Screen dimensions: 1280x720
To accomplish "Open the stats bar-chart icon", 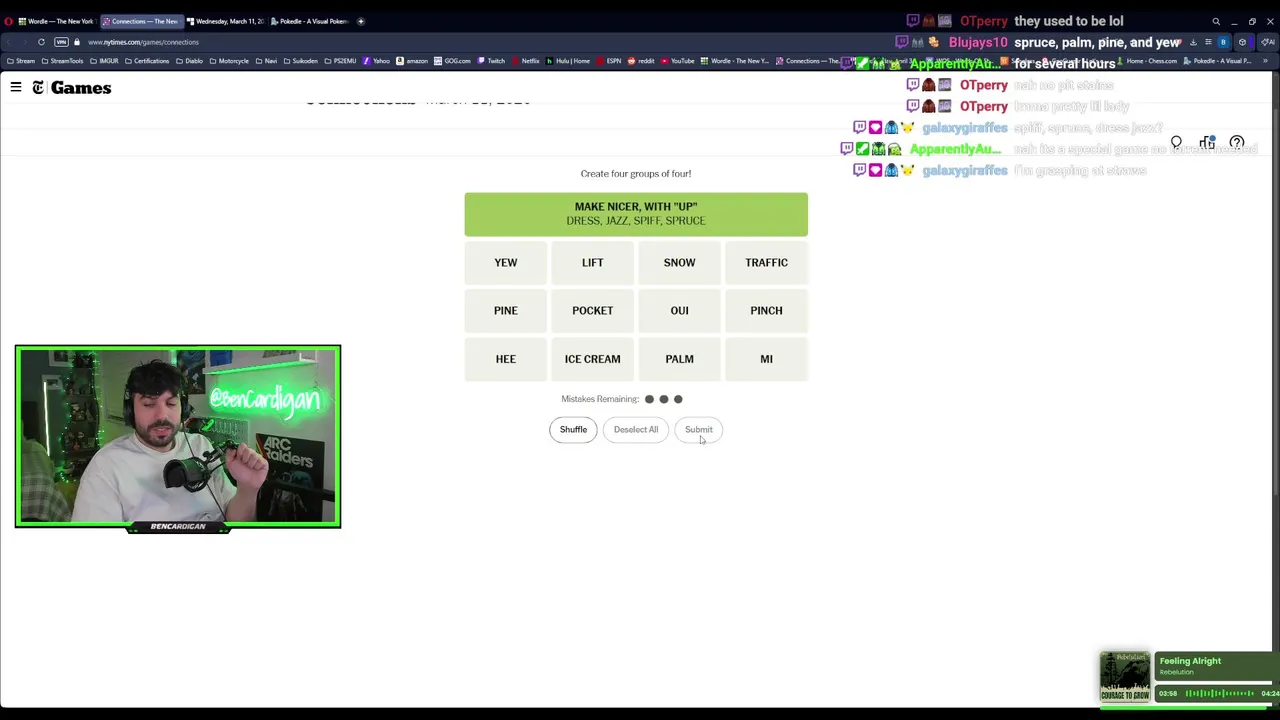I will (1207, 143).
